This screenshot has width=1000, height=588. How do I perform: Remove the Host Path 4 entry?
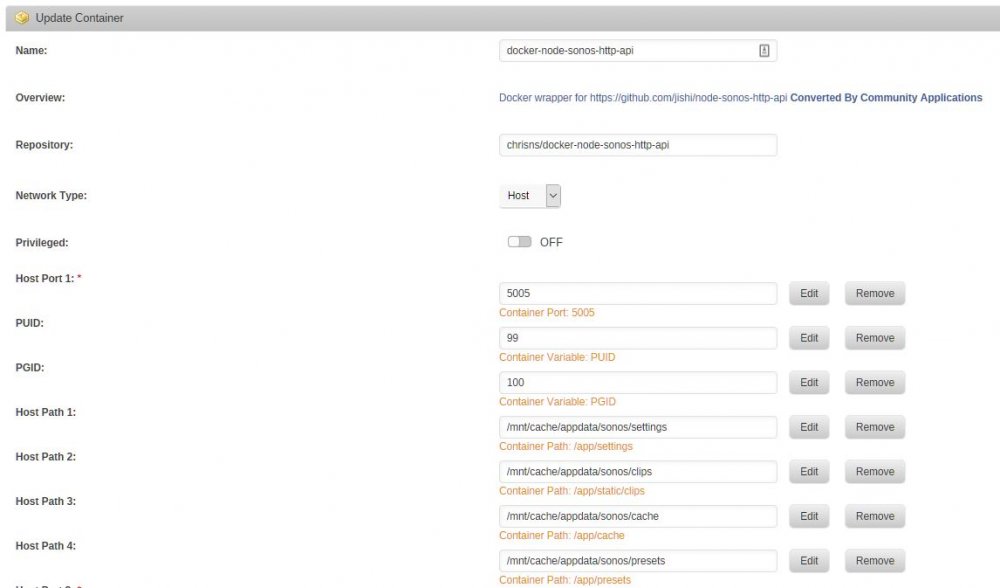pos(874,561)
